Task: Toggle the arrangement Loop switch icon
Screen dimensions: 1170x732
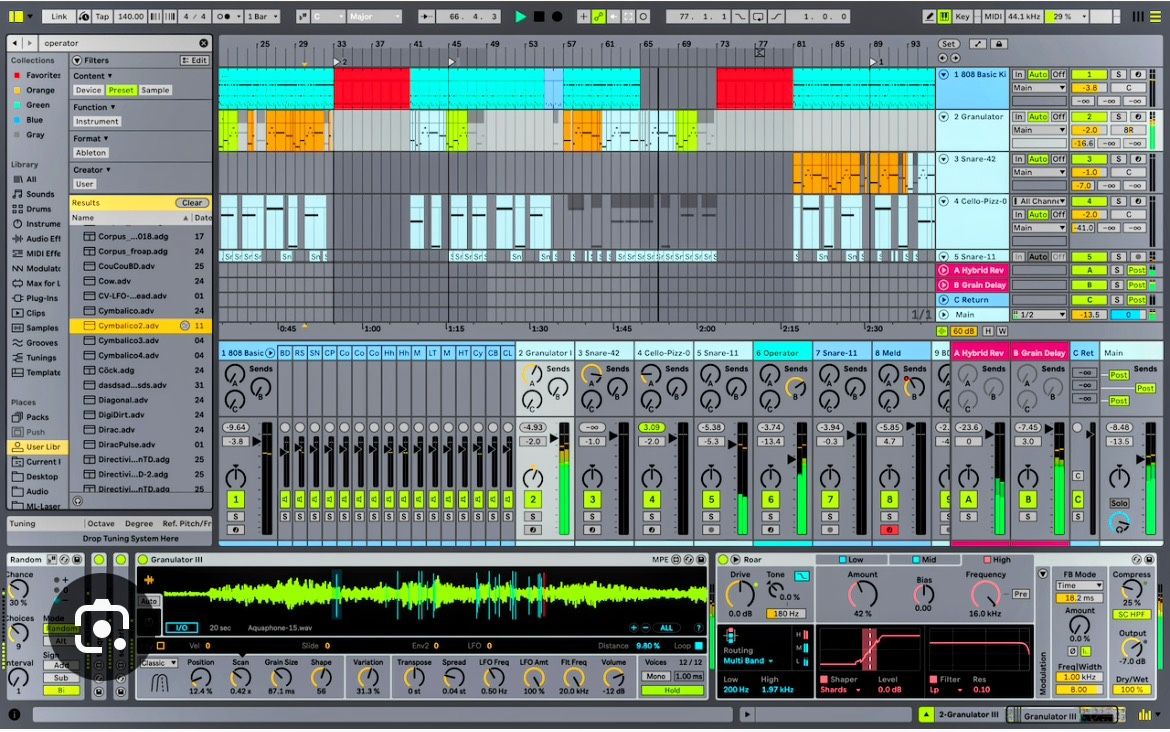Action: click(758, 16)
